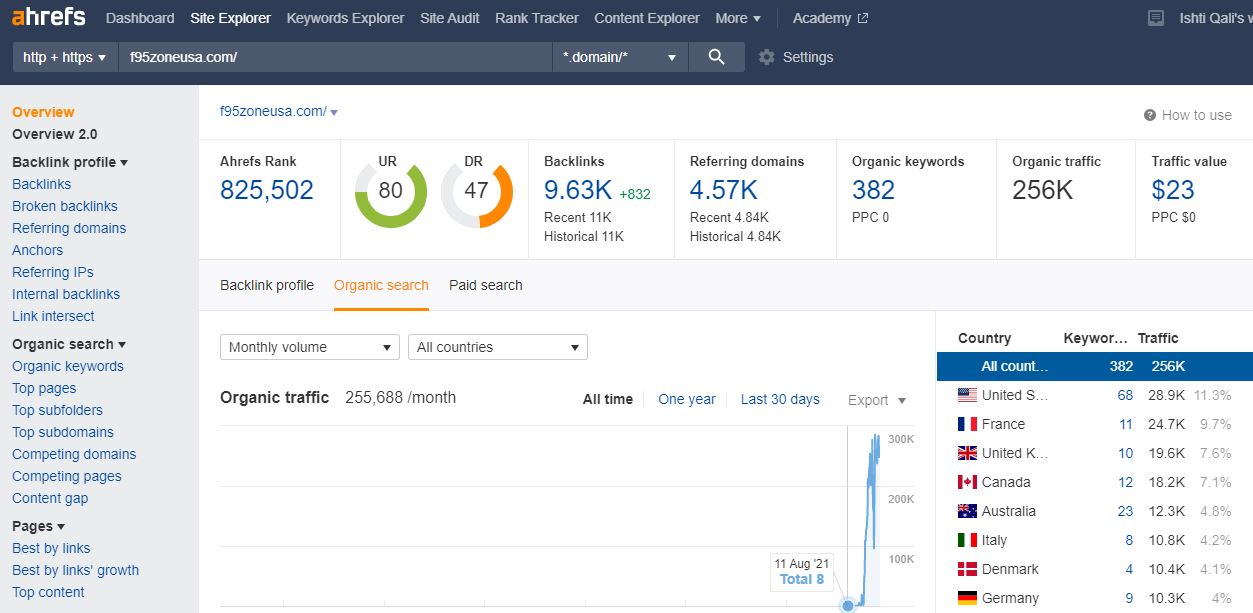Switch to the Paid search tab
The height and width of the screenshot is (613, 1253).
485,285
